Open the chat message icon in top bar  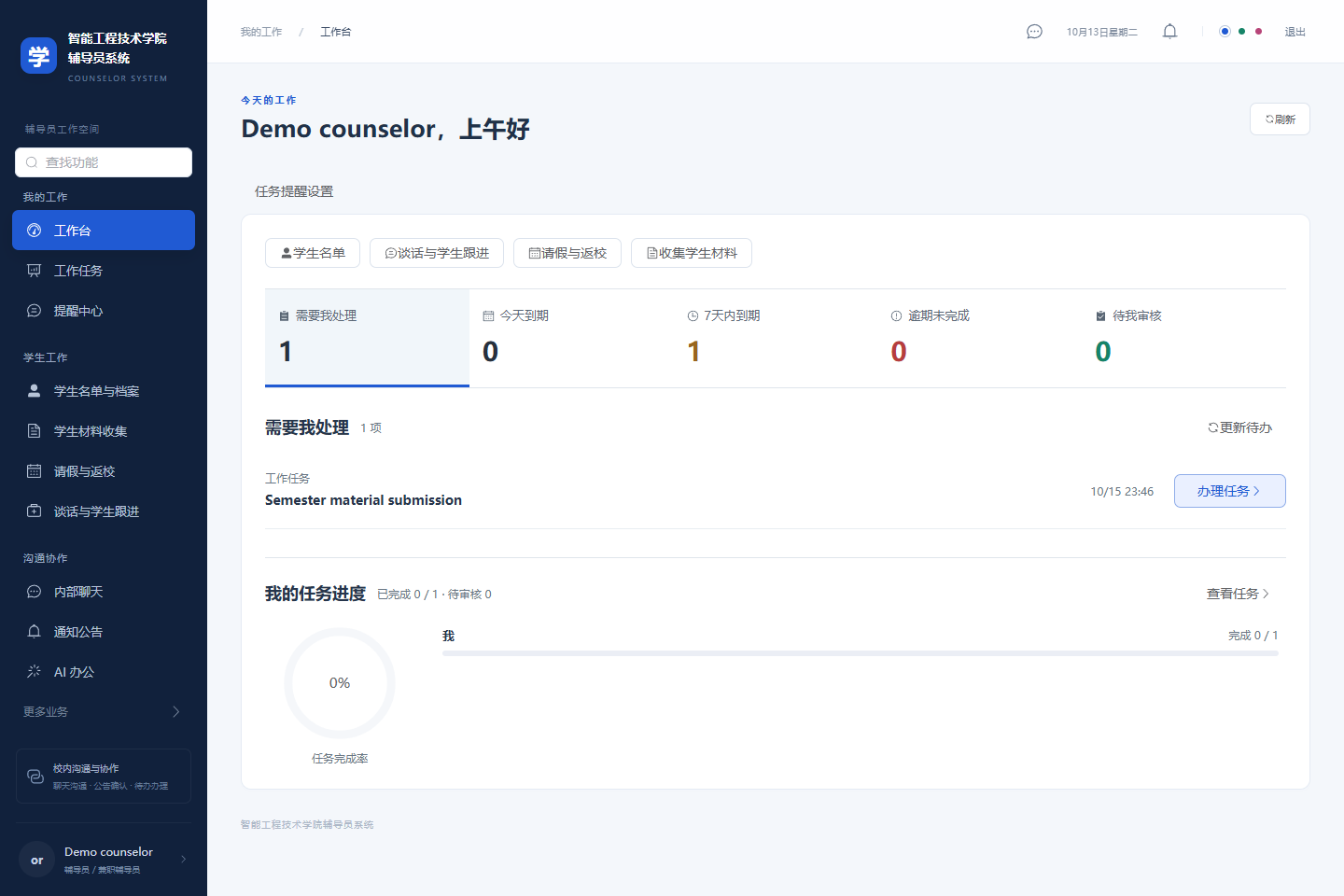pos(1034,32)
